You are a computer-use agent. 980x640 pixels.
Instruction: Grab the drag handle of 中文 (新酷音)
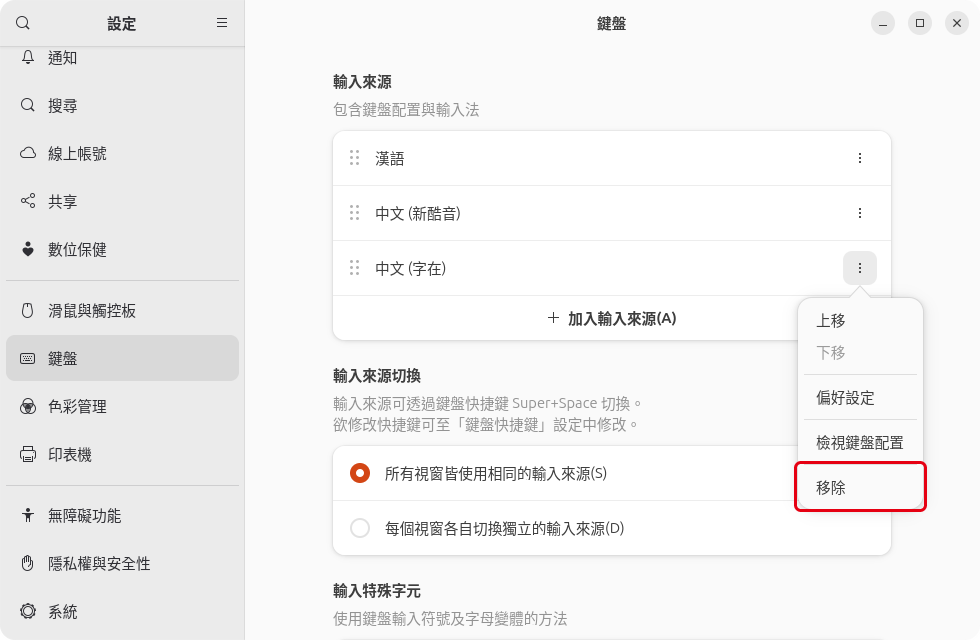point(354,213)
